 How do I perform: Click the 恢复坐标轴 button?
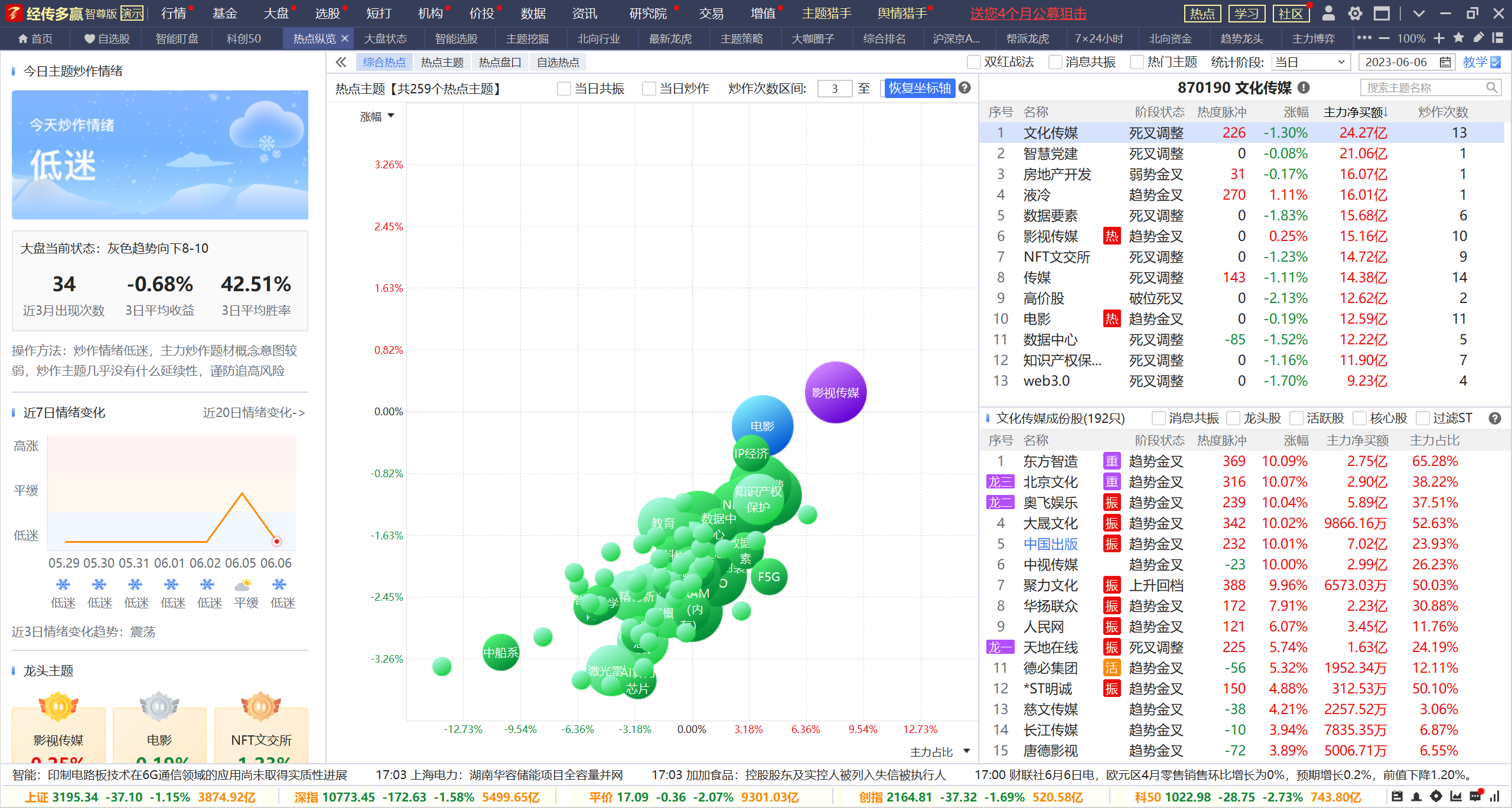[920, 88]
